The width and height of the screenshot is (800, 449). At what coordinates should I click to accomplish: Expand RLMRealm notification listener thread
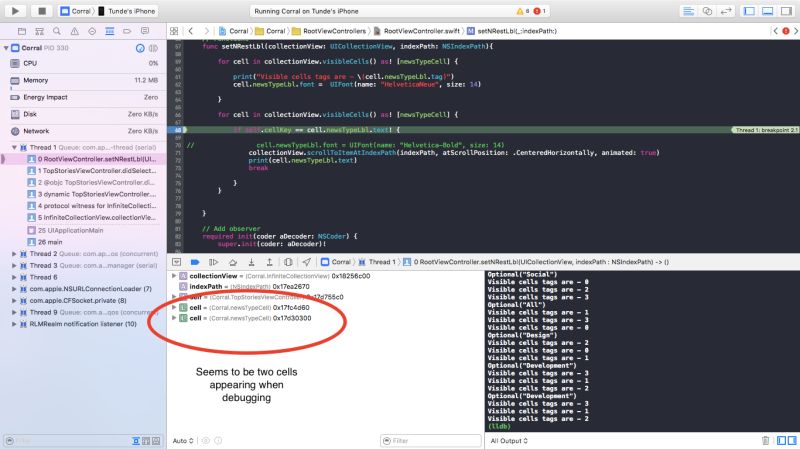point(14,324)
